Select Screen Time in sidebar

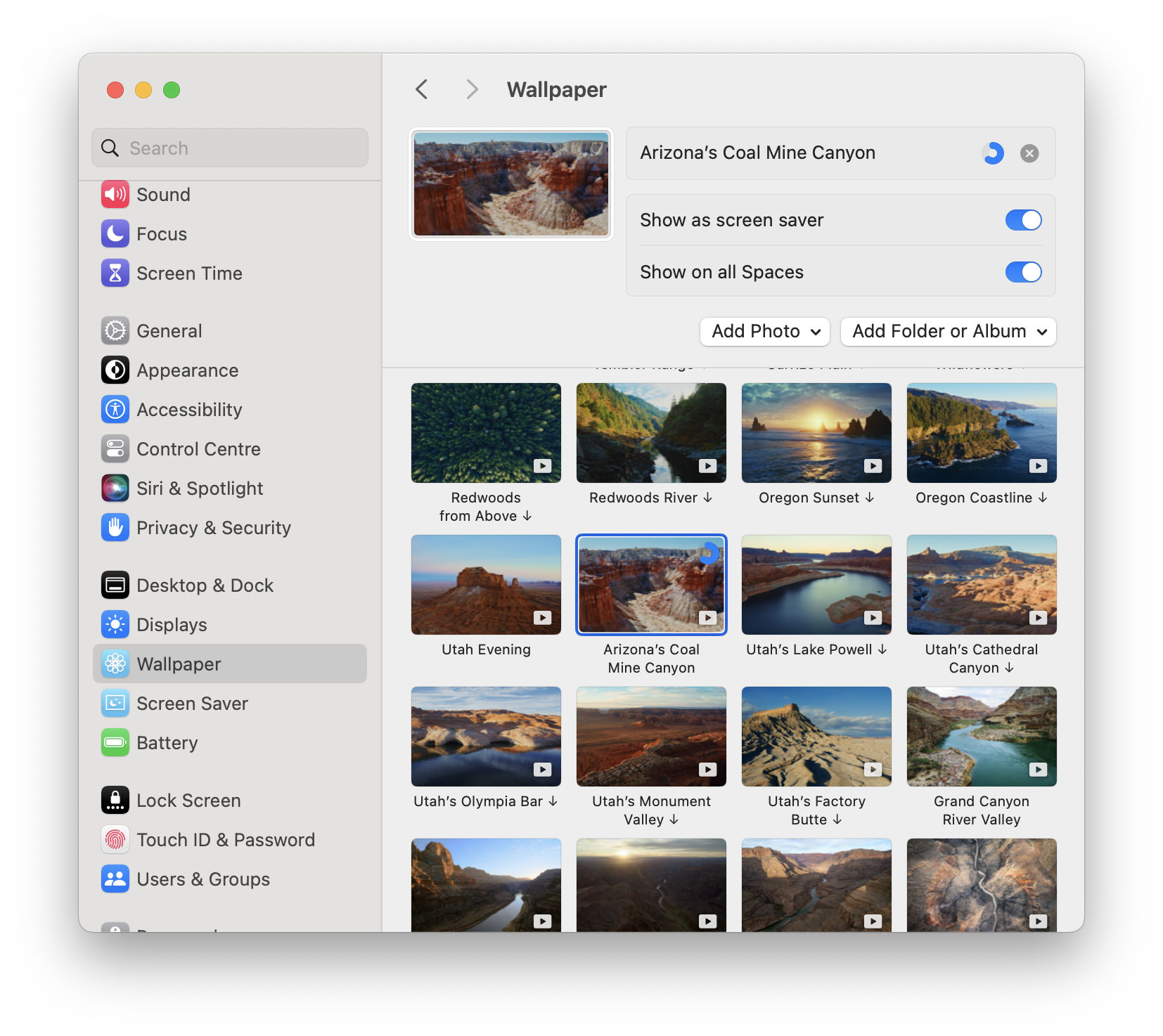(x=230, y=273)
